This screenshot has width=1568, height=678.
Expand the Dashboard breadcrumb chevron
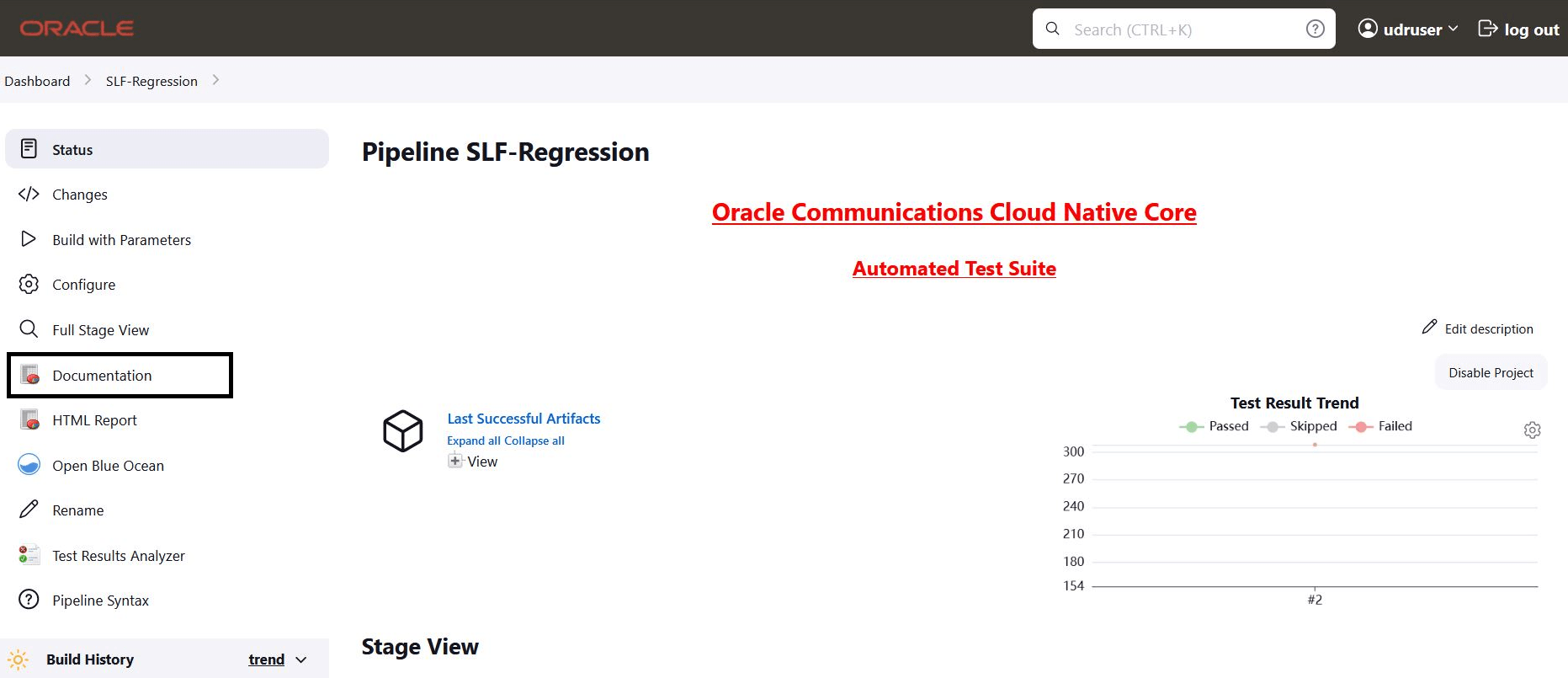(88, 80)
